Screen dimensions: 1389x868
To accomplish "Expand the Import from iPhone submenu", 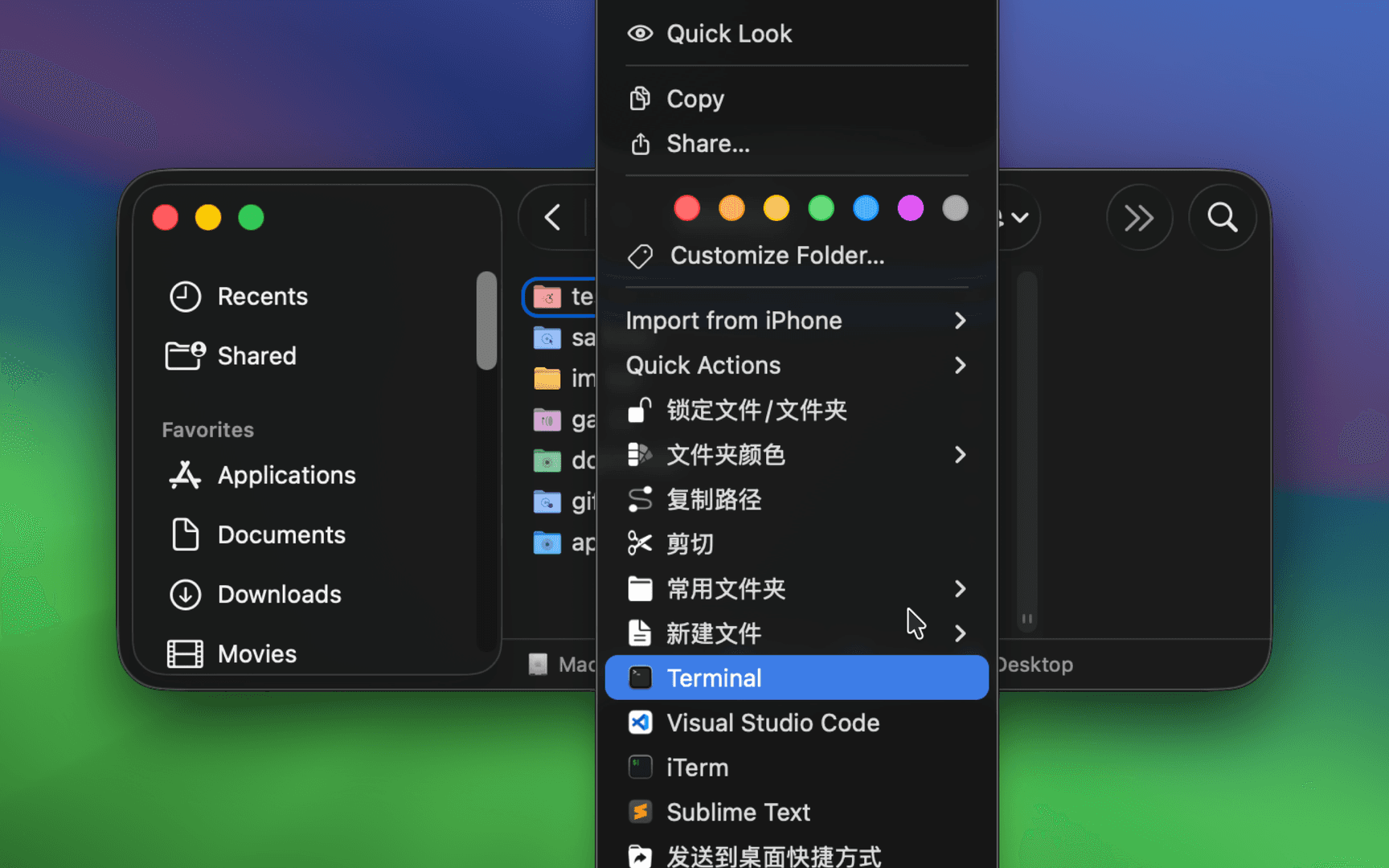I will tap(960, 321).
